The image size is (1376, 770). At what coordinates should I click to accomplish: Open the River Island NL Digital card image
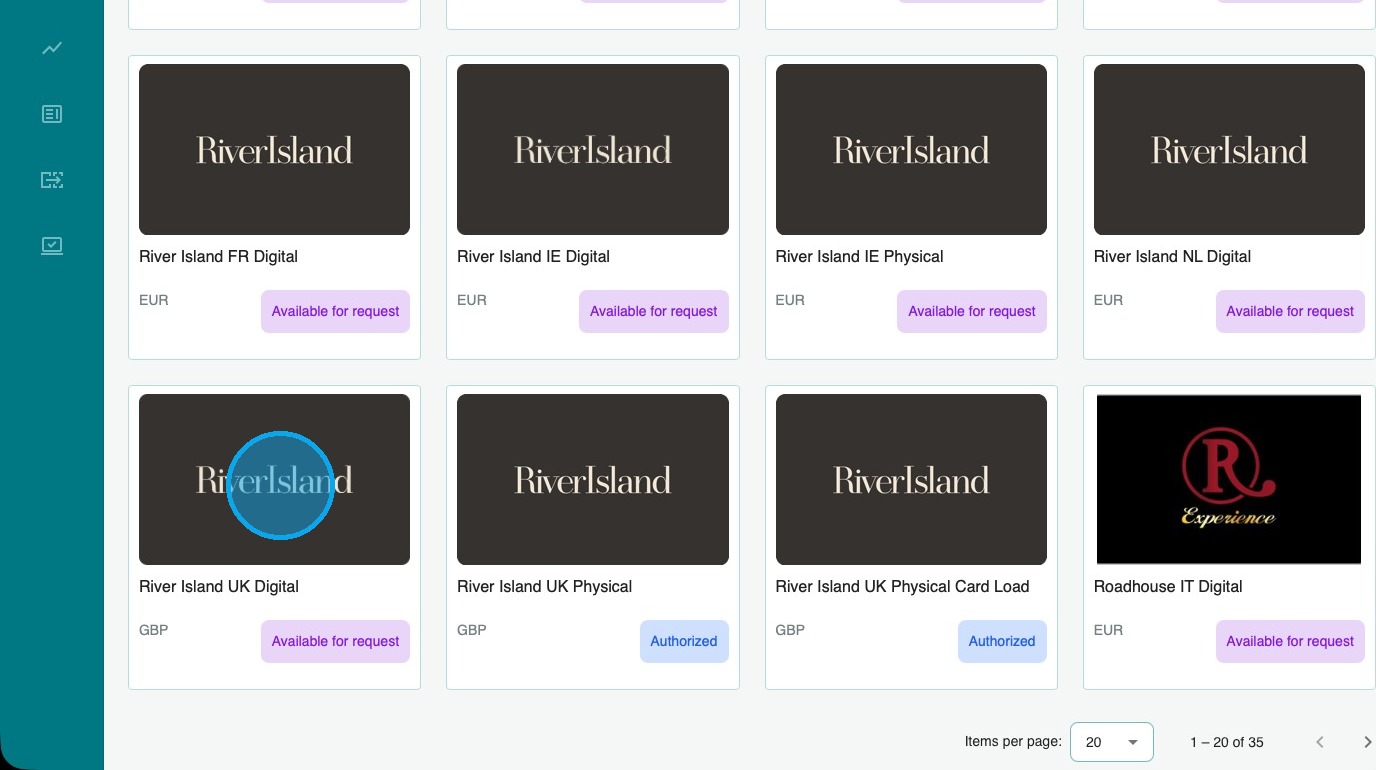point(1229,150)
